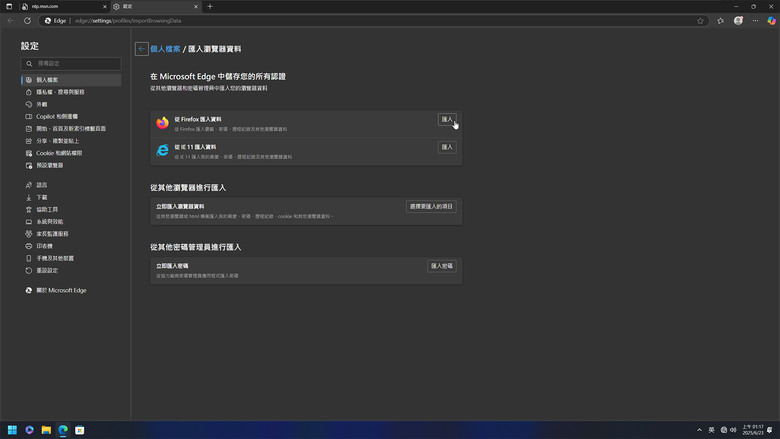Close the 設定 tab
Image resolution: width=780 pixels, height=439 pixels.
point(195,6)
